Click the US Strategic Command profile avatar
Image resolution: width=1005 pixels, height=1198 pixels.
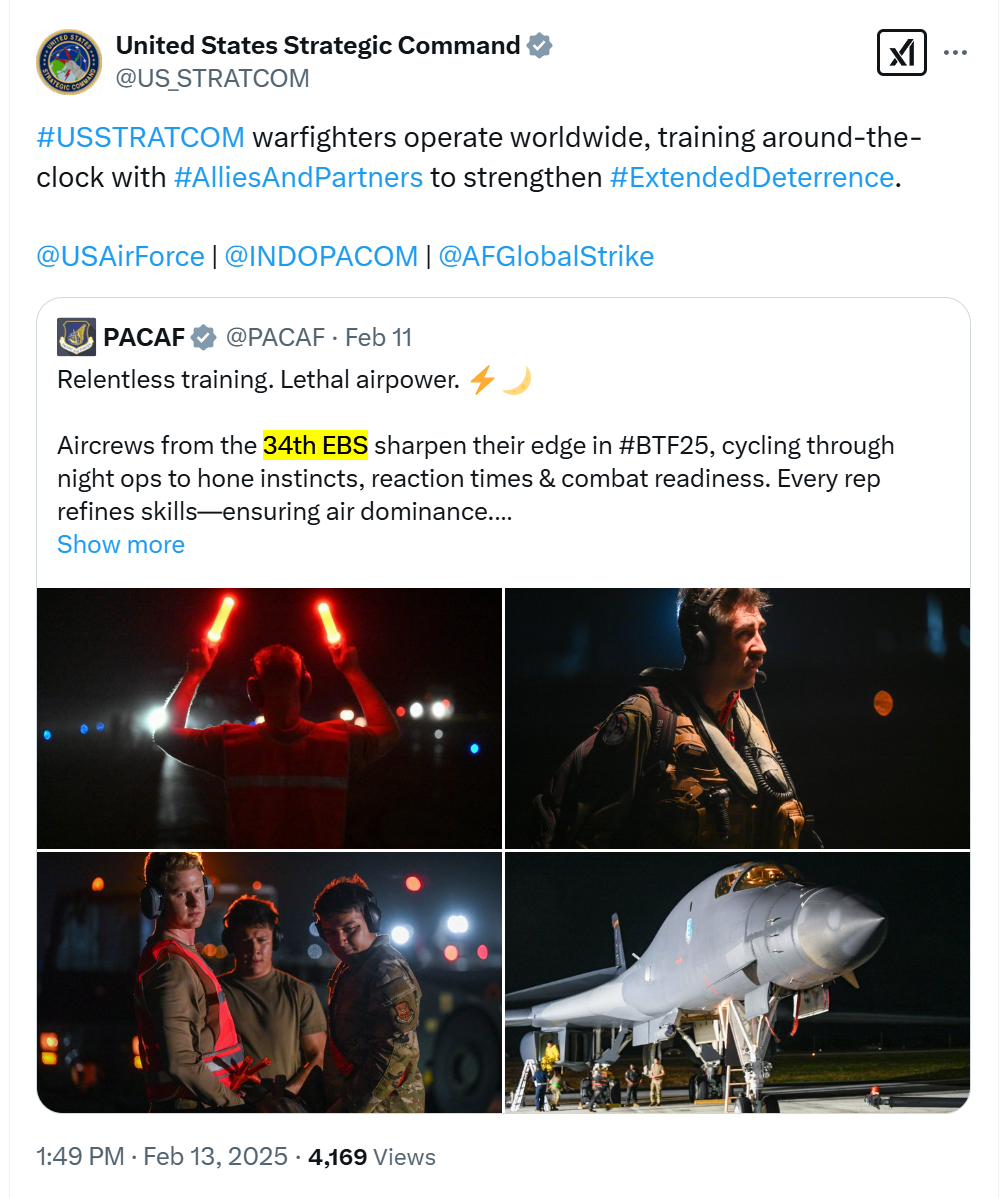click(69, 62)
